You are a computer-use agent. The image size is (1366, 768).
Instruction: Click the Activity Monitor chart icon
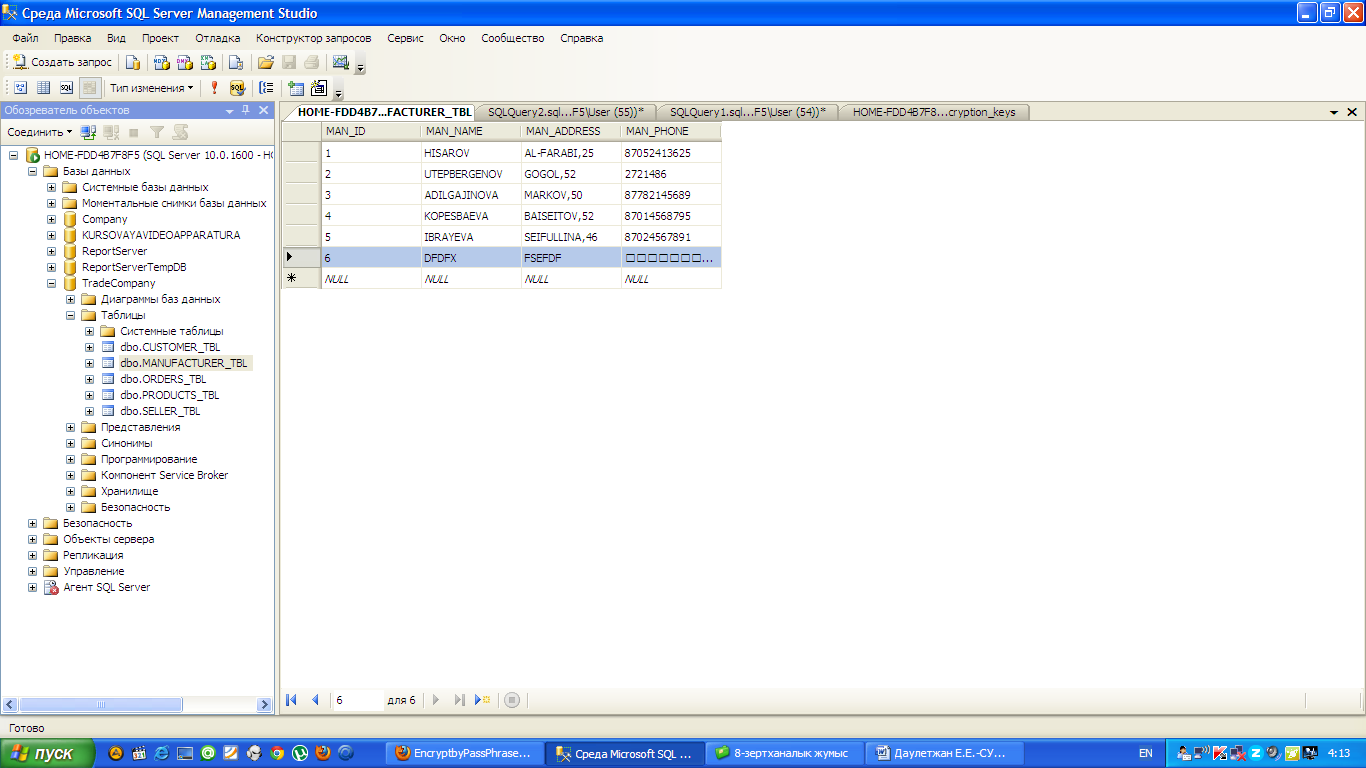tap(340, 62)
